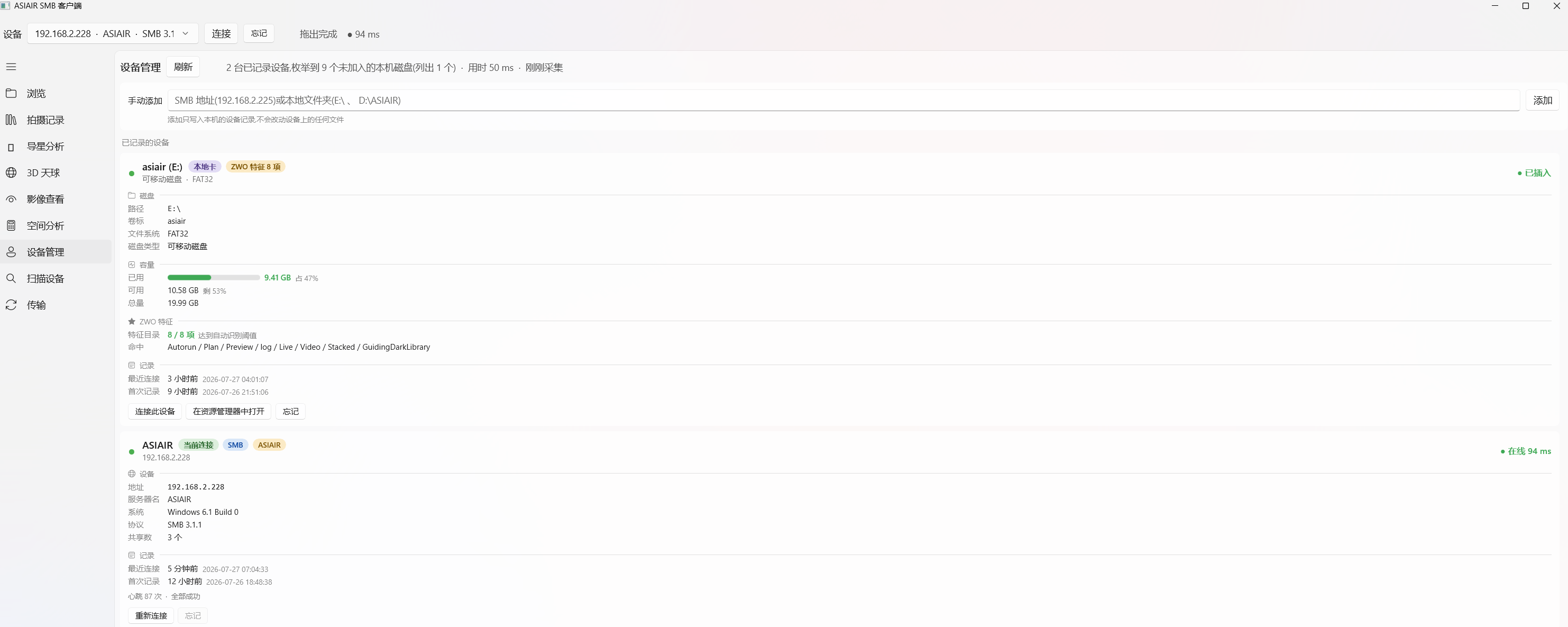
Task: Click 重新连接 for the ASIAIR device
Action: [x=151, y=615]
